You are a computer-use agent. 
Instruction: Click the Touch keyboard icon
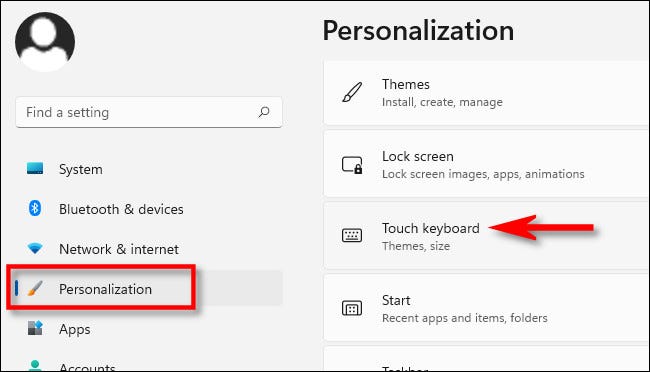tap(352, 235)
